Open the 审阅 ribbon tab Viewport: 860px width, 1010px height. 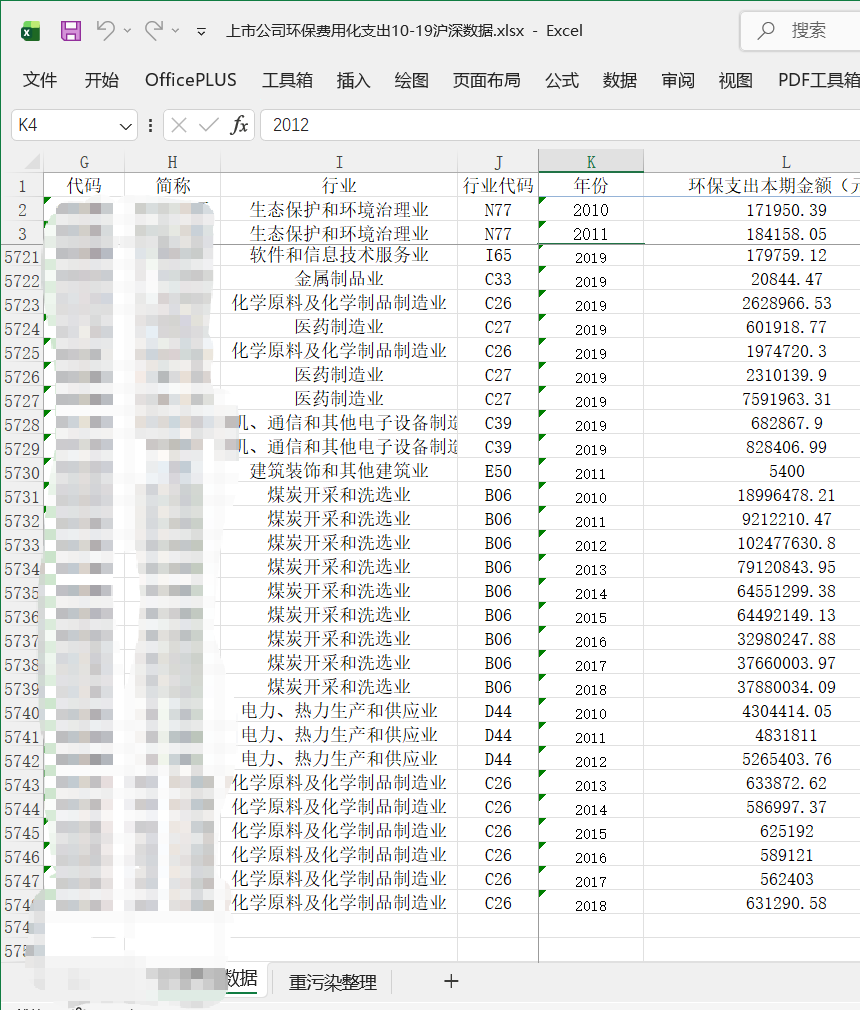coord(678,80)
